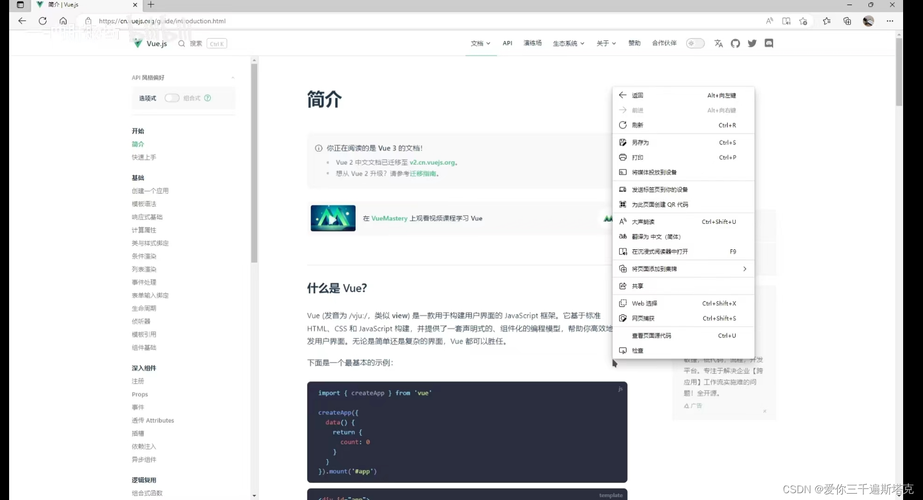The image size is (923, 500).
Task: Click the VueMastery video thumbnail
Action: pos(333,218)
